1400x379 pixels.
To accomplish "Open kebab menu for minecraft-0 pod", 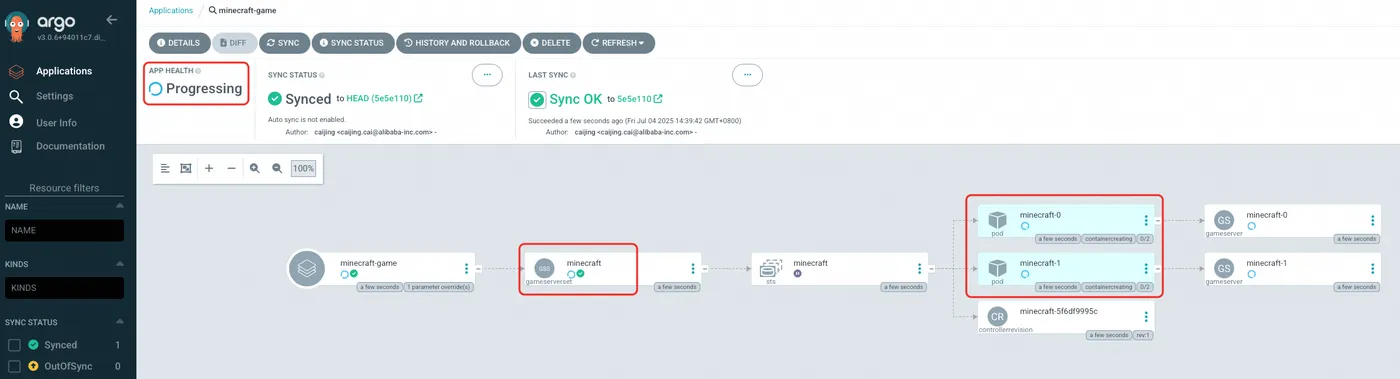I will pos(1146,220).
